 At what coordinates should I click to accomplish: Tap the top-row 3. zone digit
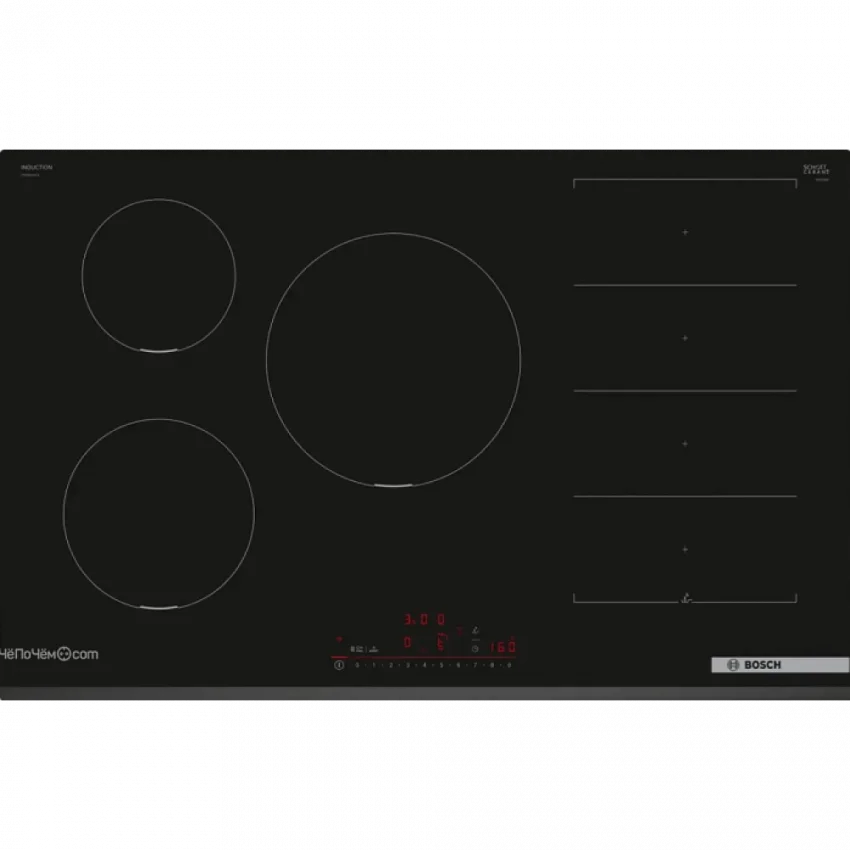pyautogui.click(x=409, y=619)
